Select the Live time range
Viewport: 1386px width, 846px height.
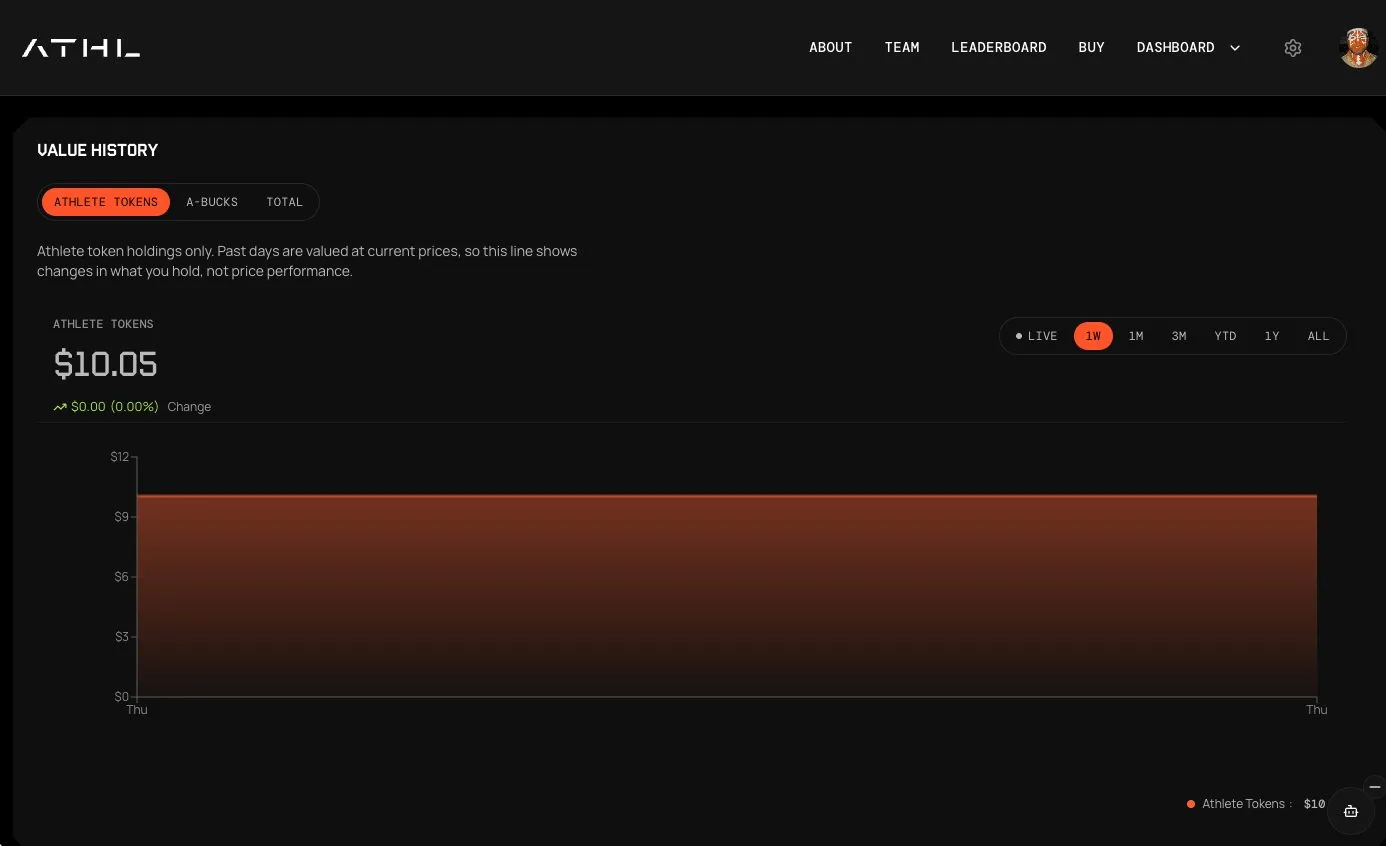coord(1037,336)
